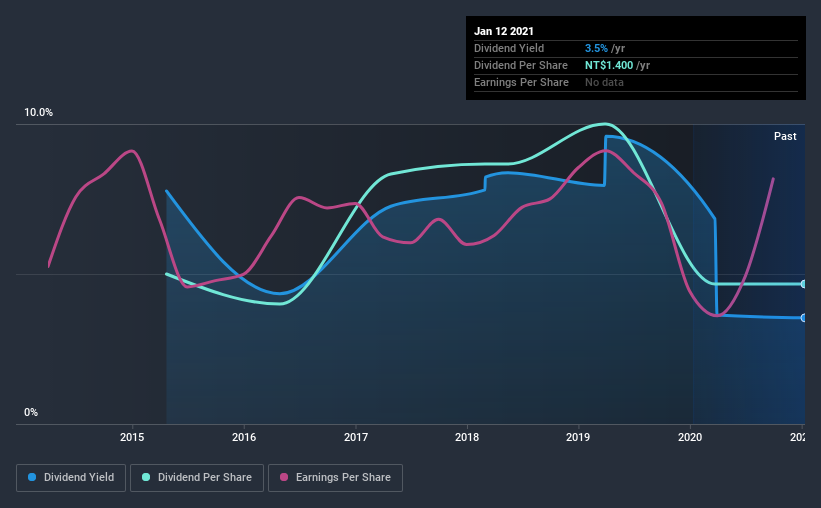The width and height of the screenshot is (821, 508).
Task: Click the 'Past' region label
Action: 785,136
